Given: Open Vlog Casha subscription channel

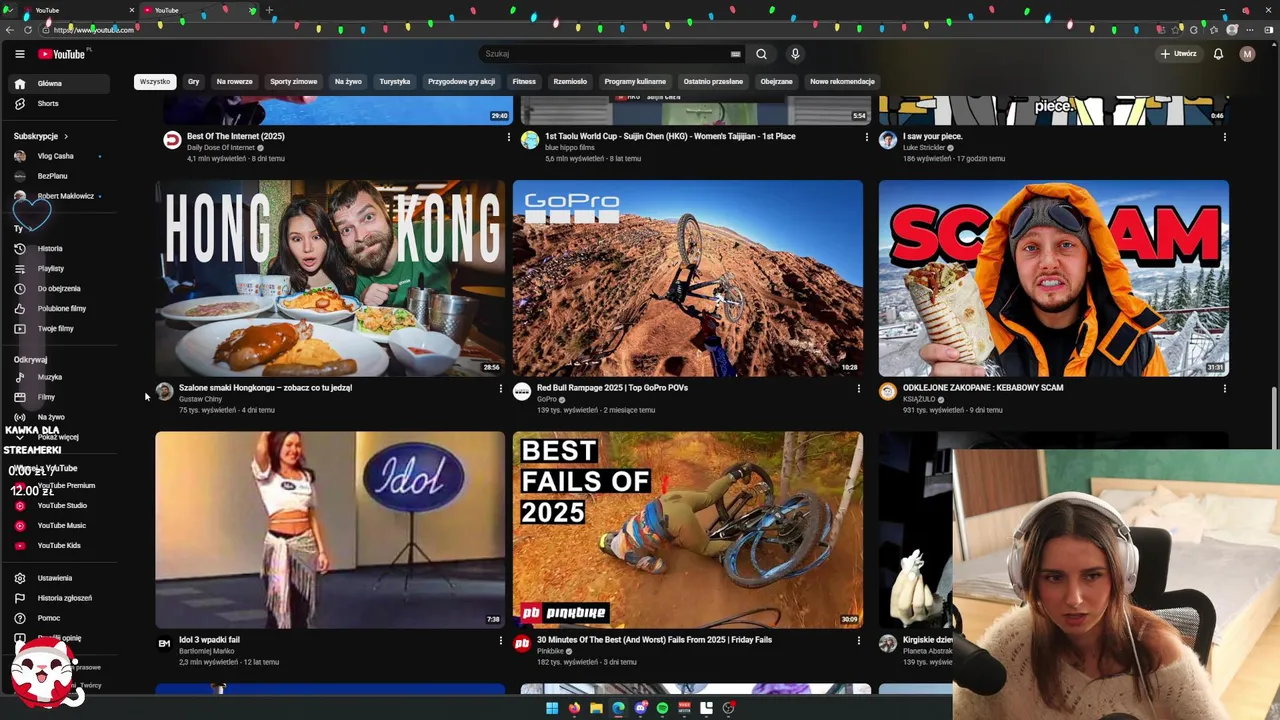Looking at the screenshot, I should 59,156.
